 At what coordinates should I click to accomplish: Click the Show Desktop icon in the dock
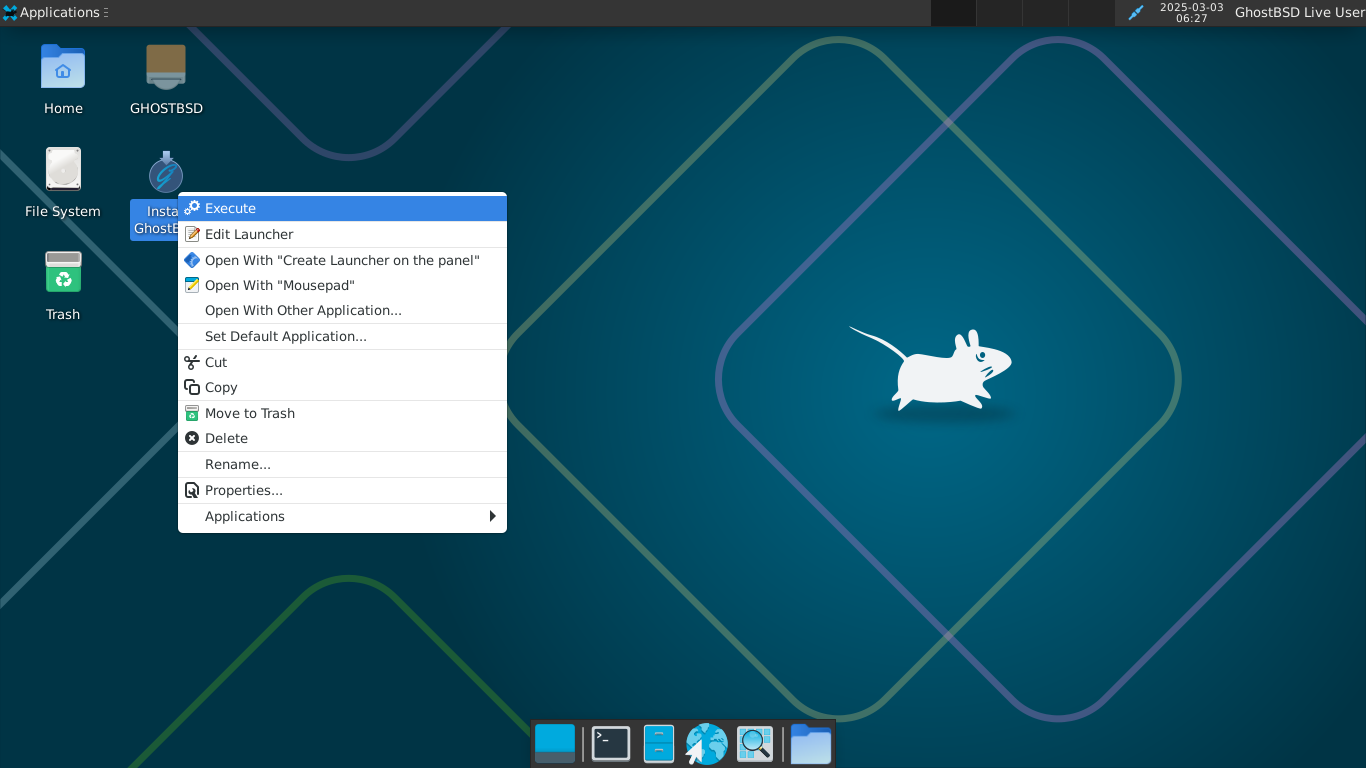pos(555,744)
